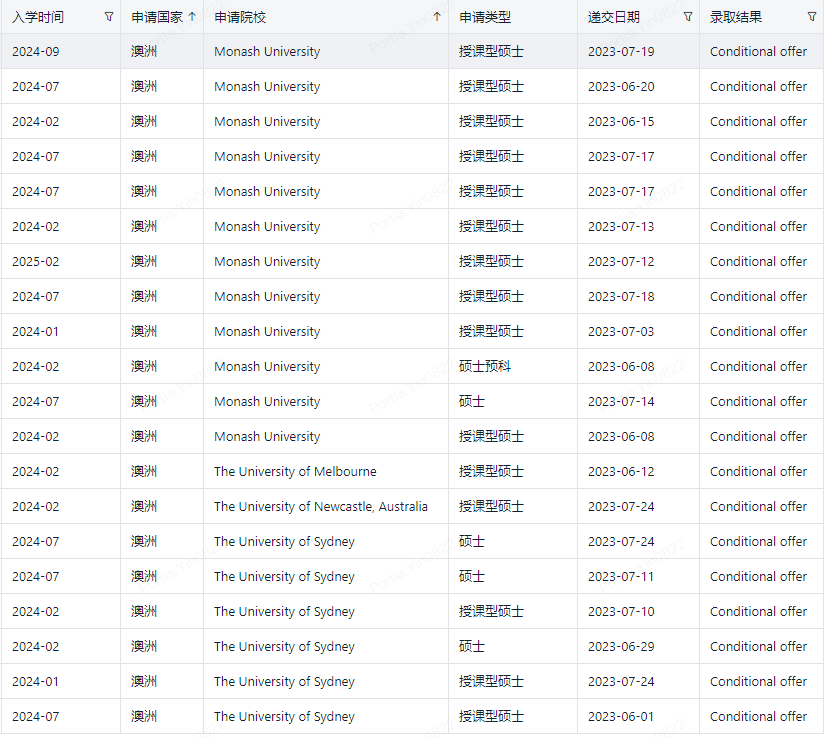Viewport: 824px width, 738px height.
Task: Click submission date 2023-06-29
Action: pos(621,647)
